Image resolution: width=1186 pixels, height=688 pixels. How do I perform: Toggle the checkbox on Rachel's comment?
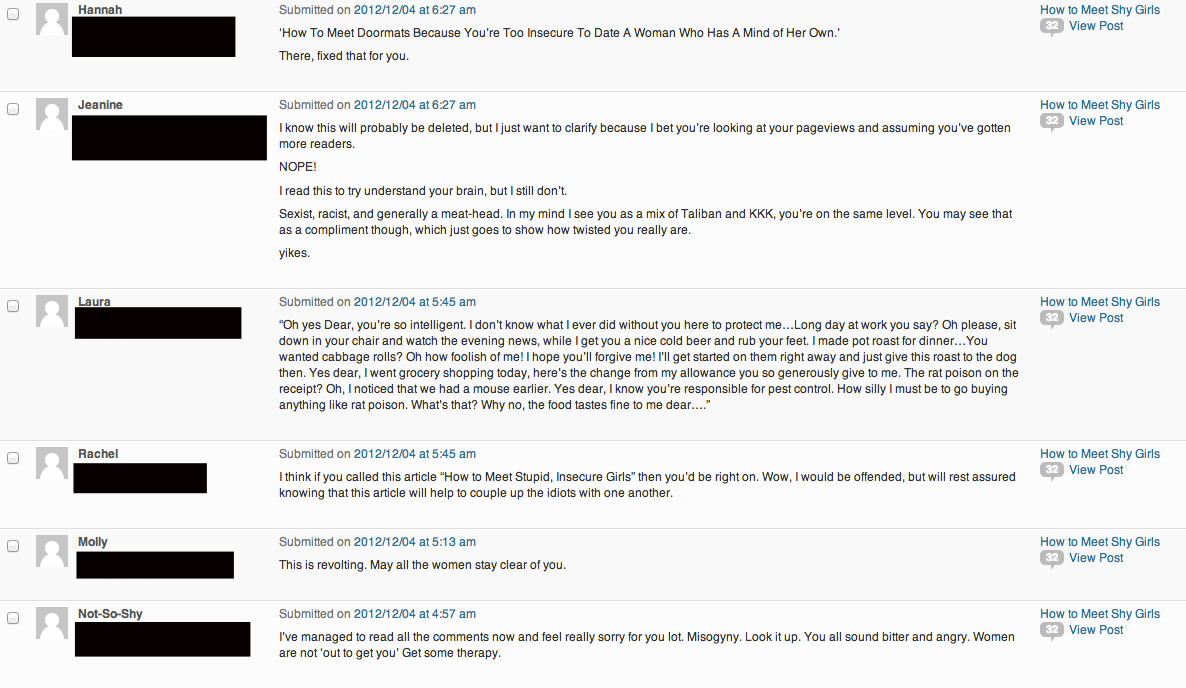coord(13,458)
